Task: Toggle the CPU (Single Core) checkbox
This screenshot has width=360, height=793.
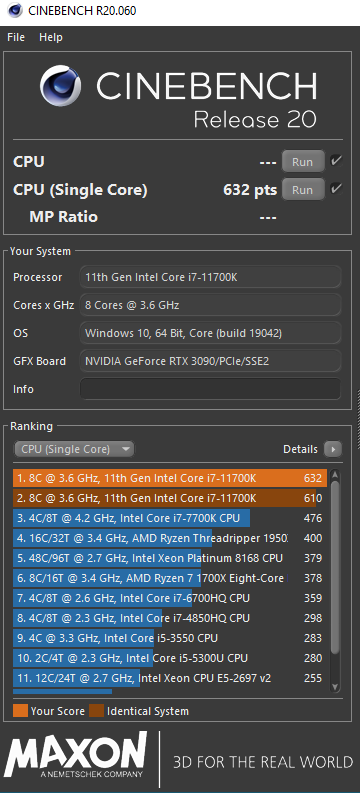Action: (x=336, y=189)
